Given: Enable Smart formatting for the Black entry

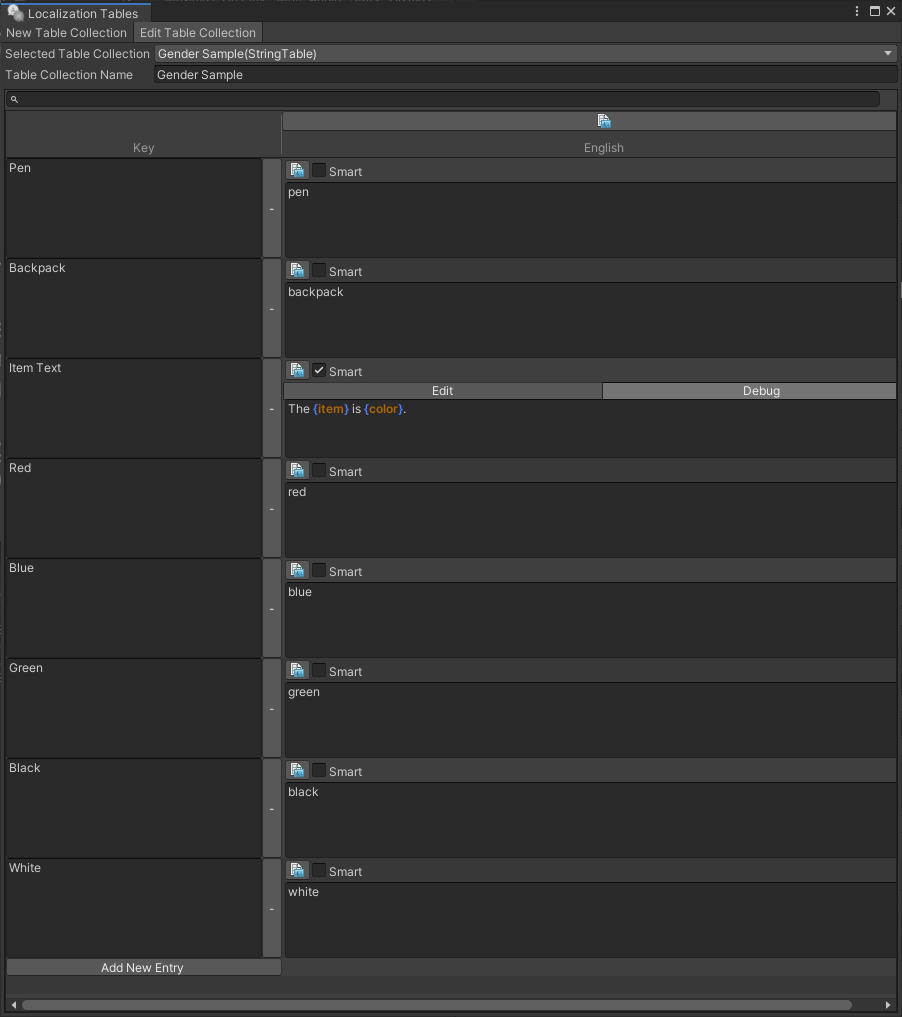Looking at the screenshot, I should pyautogui.click(x=318, y=771).
